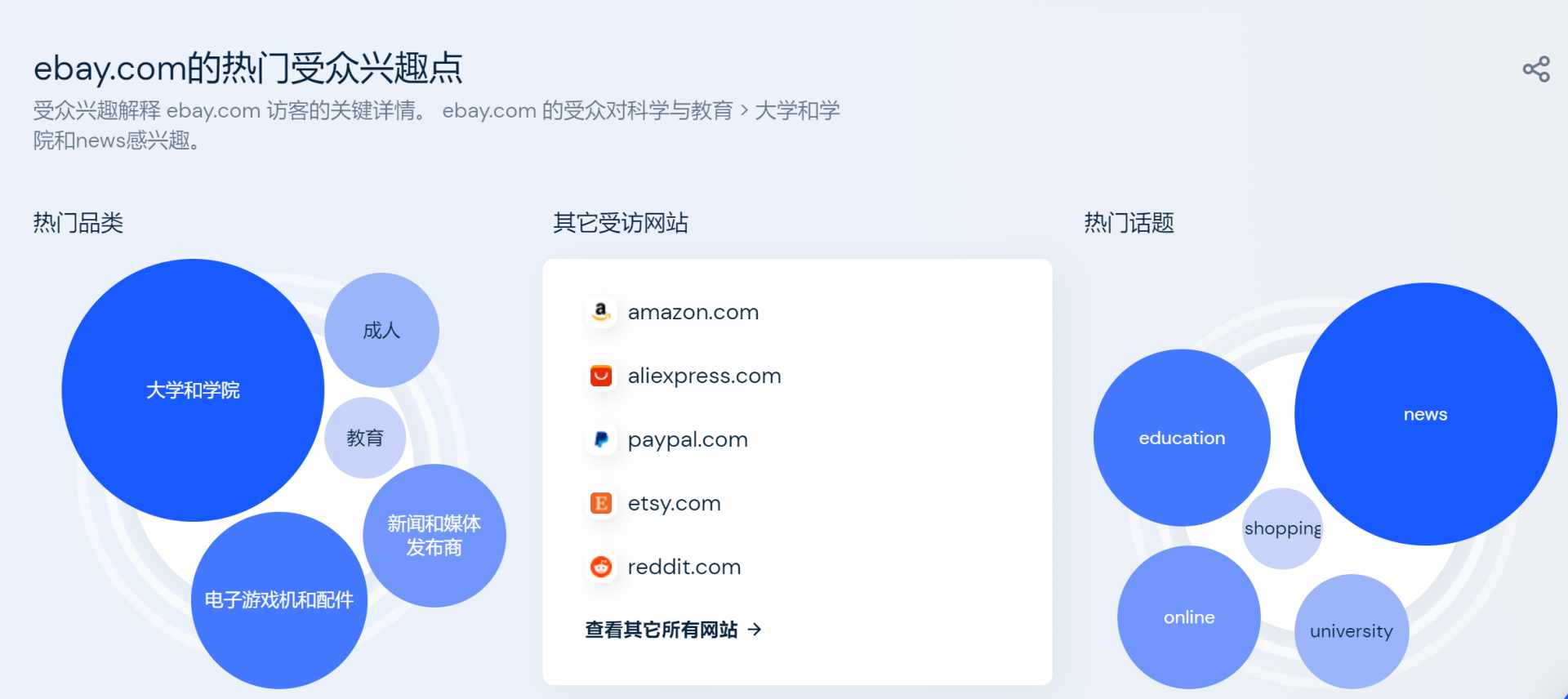This screenshot has width=1568, height=699.
Task: Select the education topic bubble
Action: (1182, 438)
